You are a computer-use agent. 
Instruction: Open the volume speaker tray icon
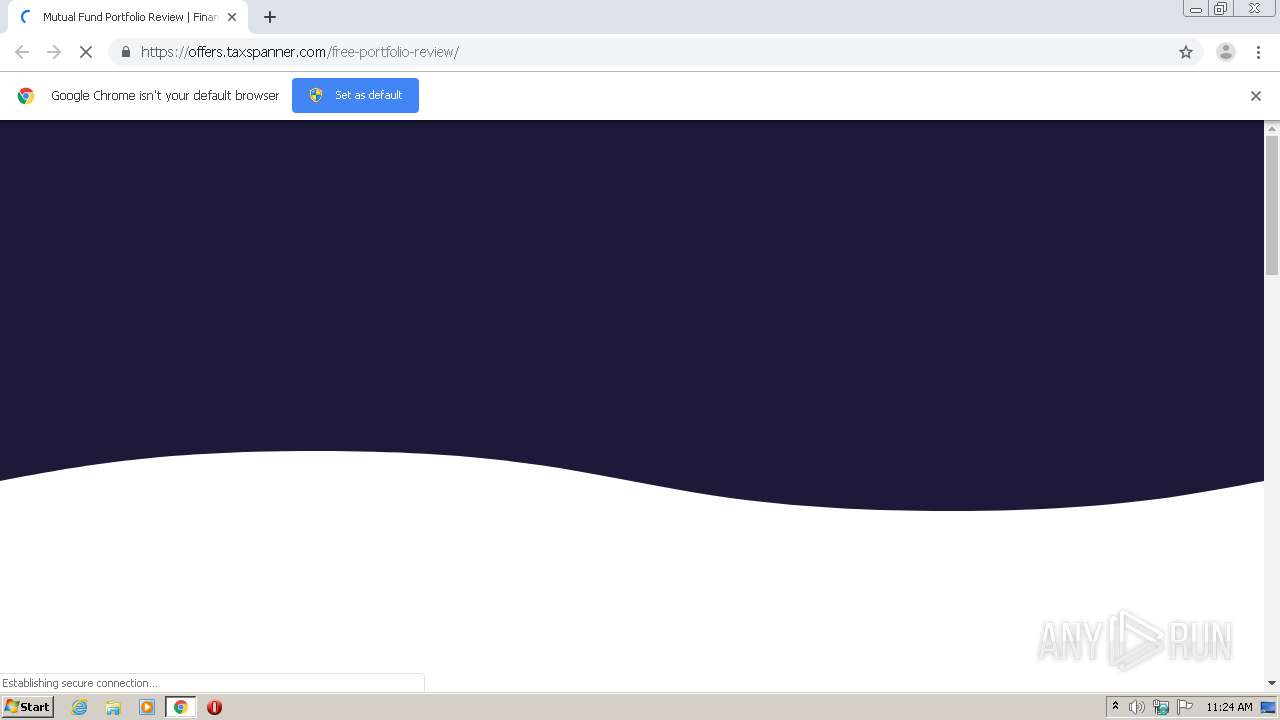tap(1137, 707)
